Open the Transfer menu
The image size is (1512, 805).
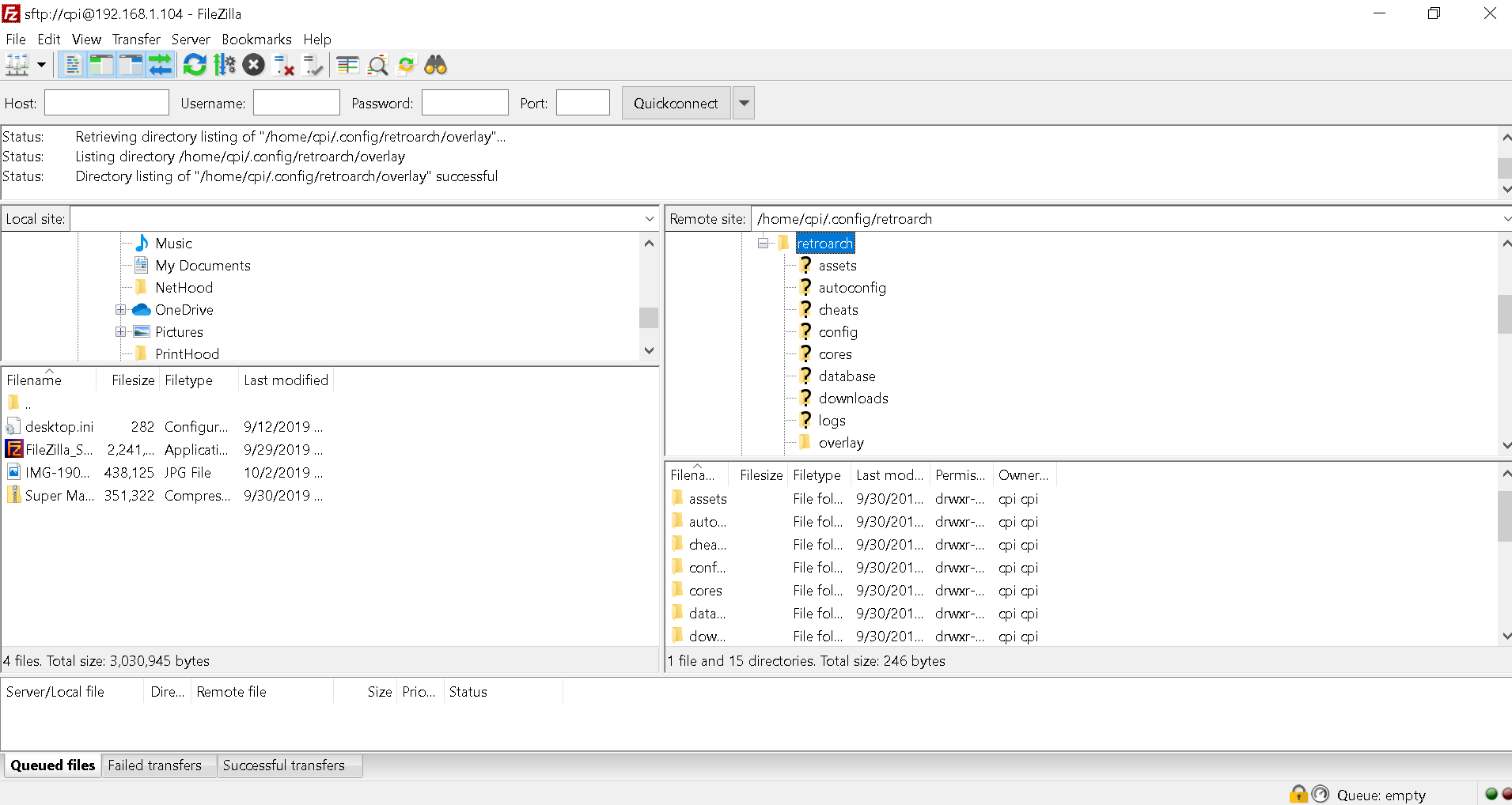click(x=136, y=39)
